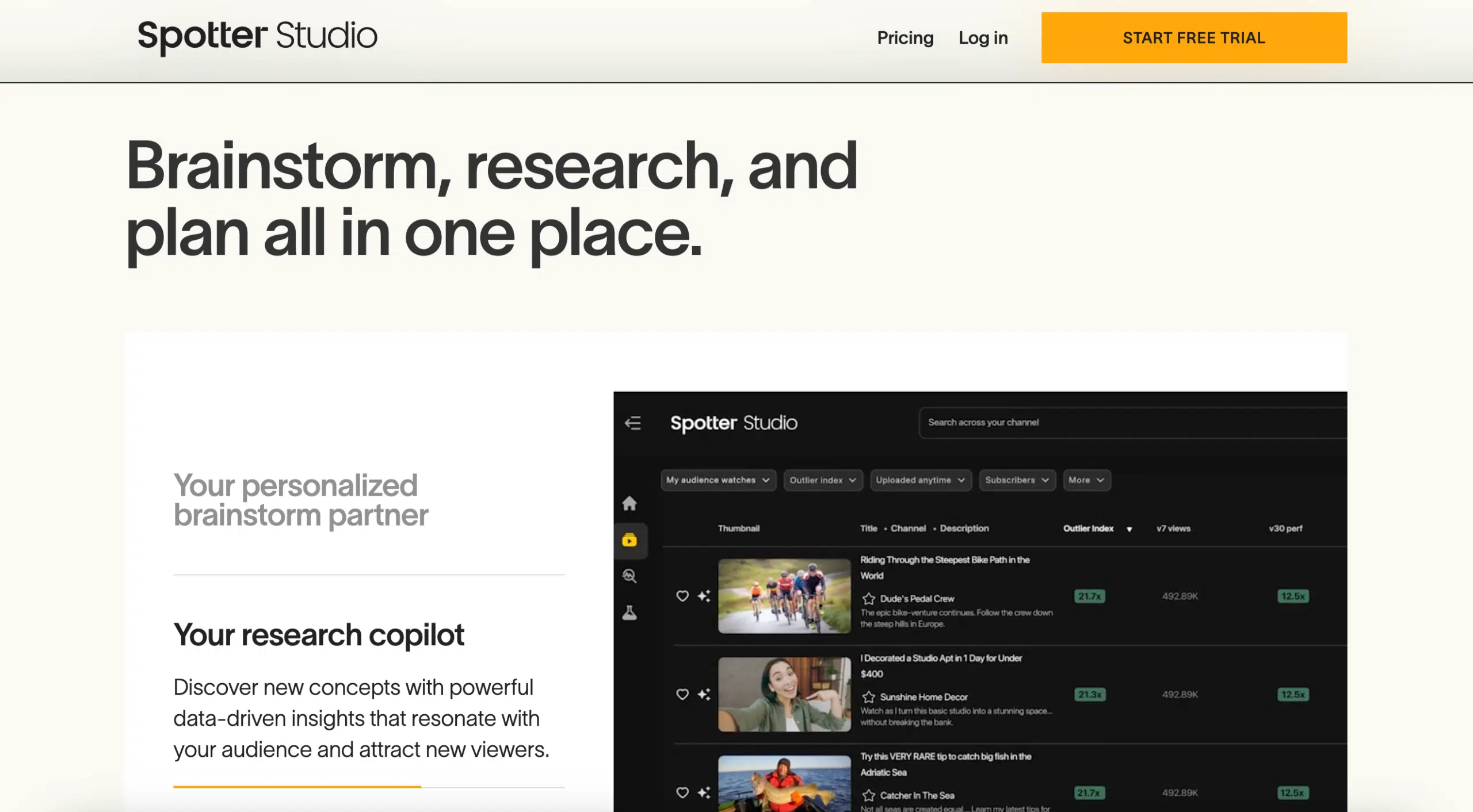Click the 492.89K views value on bike row
Screen dimensions: 1473x812
tap(1180, 596)
